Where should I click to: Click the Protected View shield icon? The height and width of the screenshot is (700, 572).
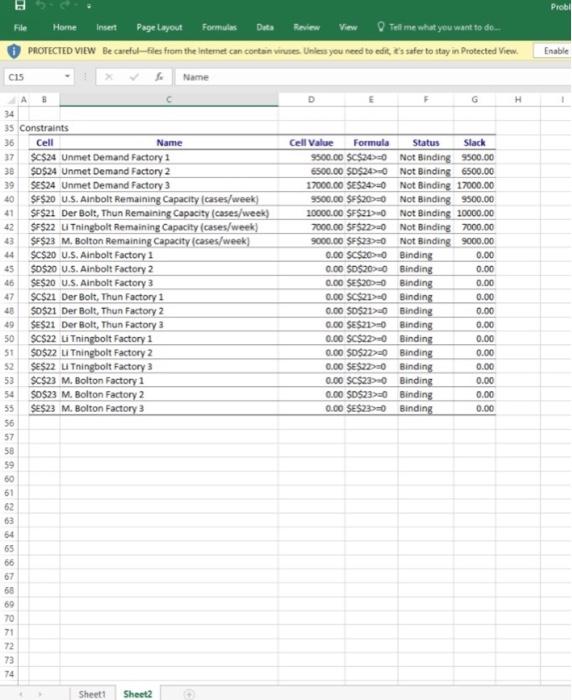14,51
